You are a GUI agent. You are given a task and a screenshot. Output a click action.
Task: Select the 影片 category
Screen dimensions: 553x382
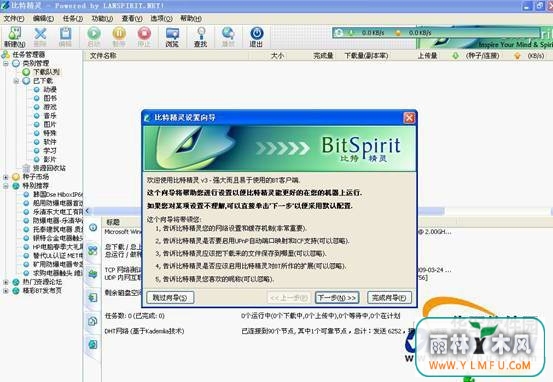click(x=50, y=159)
